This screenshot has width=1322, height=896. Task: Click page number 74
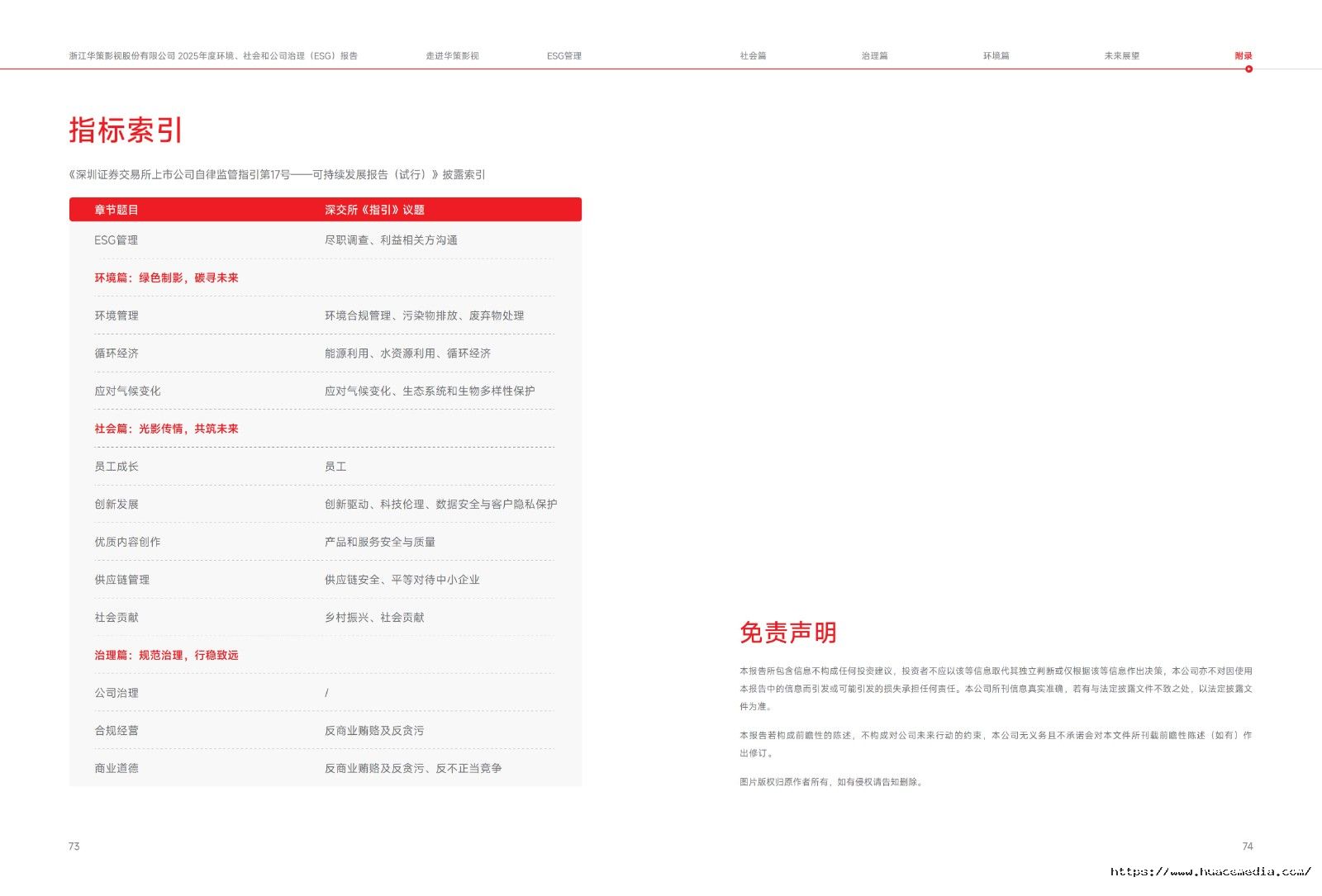point(1248,846)
